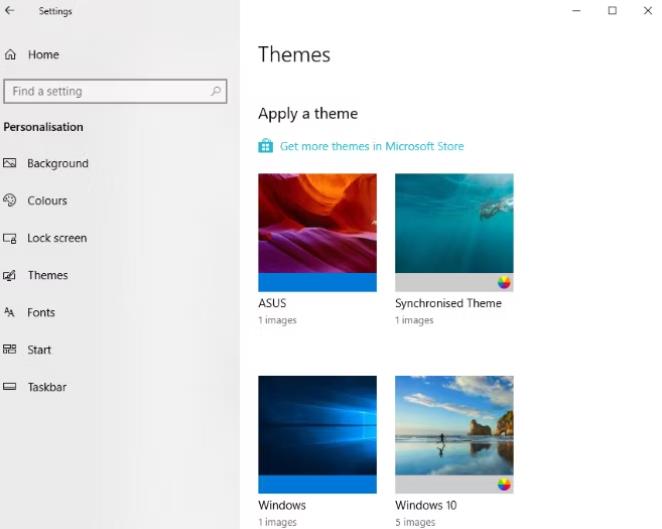Image resolution: width=662 pixels, height=529 pixels.
Task: Maximize the Settings window
Action: click(x=612, y=11)
